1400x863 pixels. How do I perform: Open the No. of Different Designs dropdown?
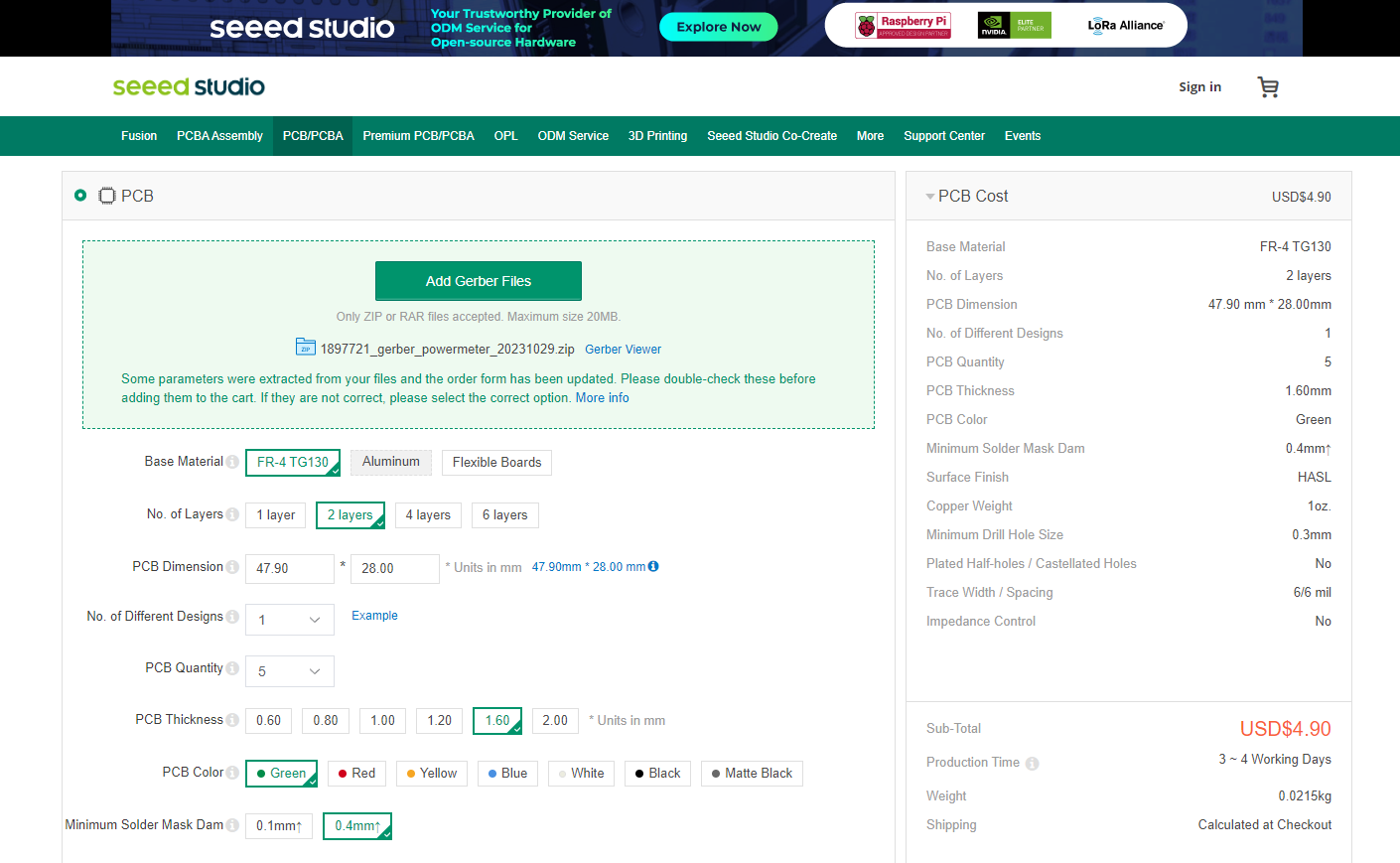[289, 619]
